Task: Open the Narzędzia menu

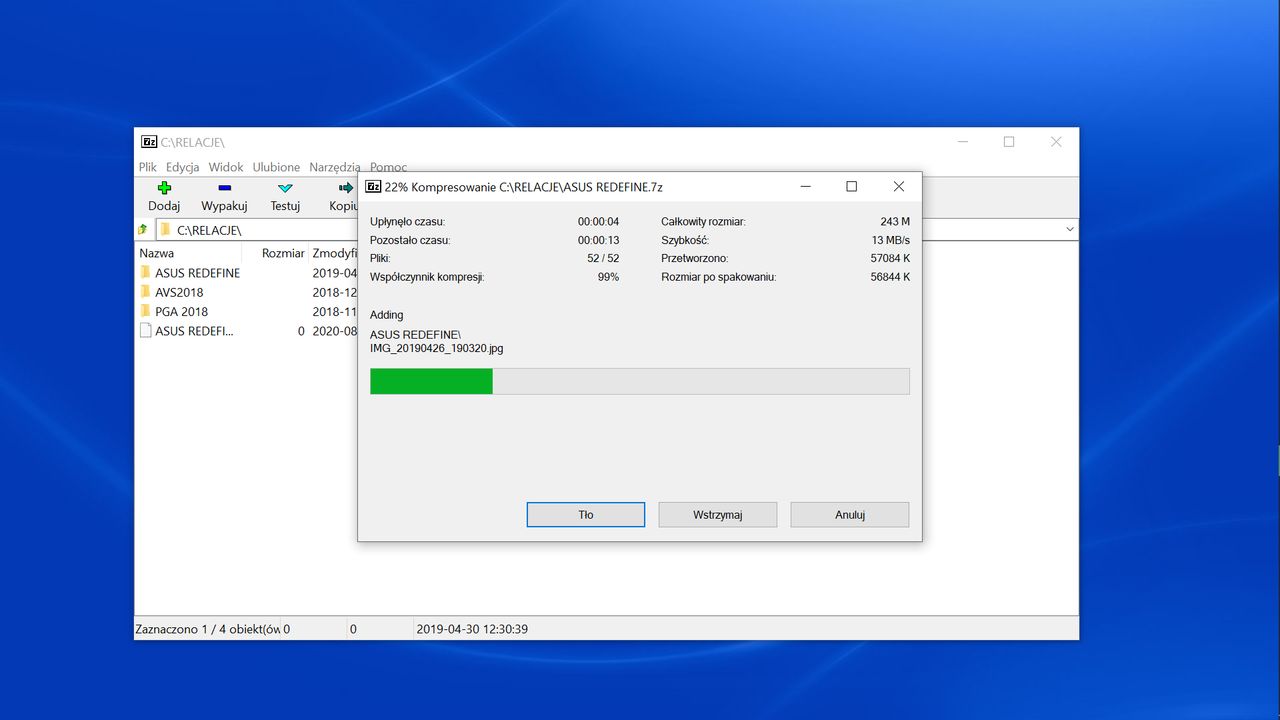Action: click(335, 167)
